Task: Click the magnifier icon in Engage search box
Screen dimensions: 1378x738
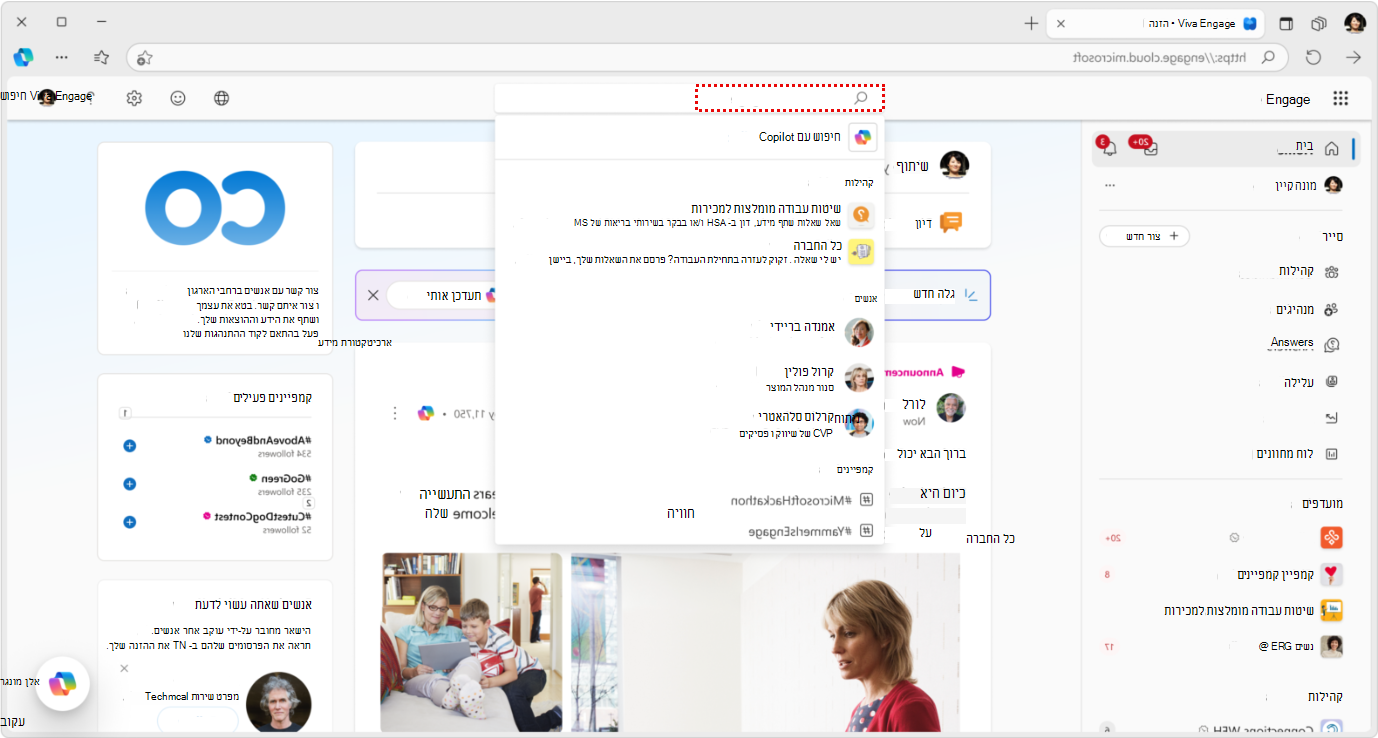Action: tap(861, 98)
